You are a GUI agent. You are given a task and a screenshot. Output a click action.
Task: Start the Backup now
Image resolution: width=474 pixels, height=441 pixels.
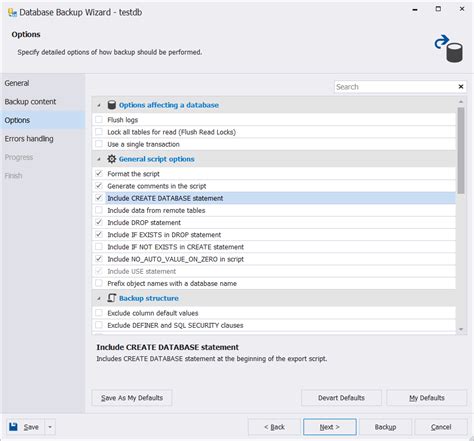point(385,427)
